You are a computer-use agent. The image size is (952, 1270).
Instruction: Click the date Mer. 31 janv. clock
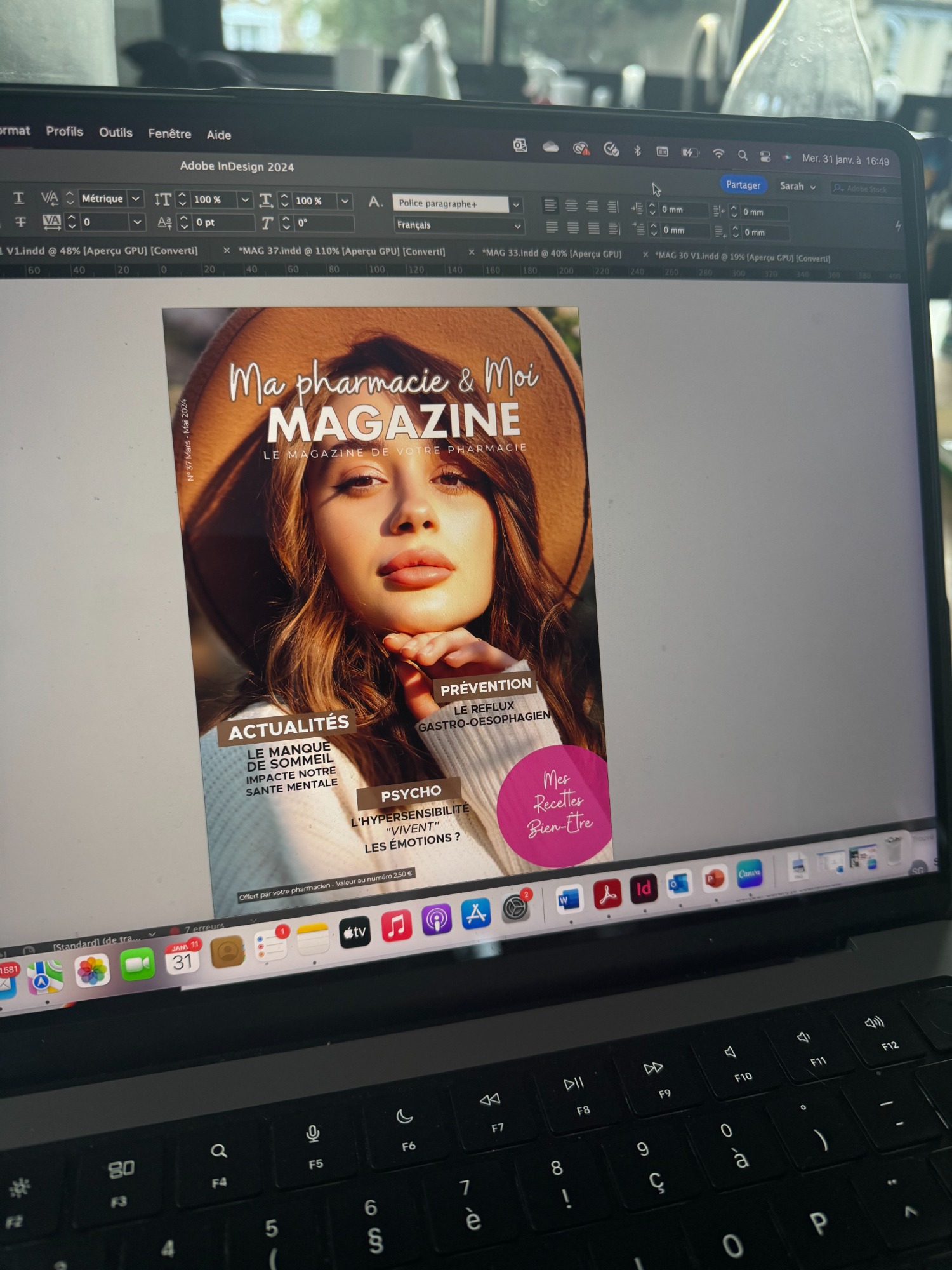point(845,159)
